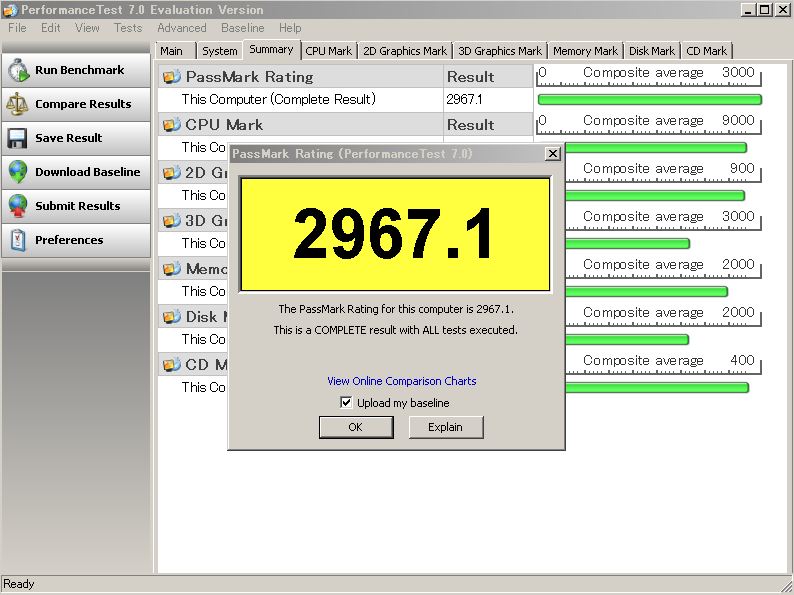Switch to the System tab
Screen dimensions: 794x595
(219, 51)
